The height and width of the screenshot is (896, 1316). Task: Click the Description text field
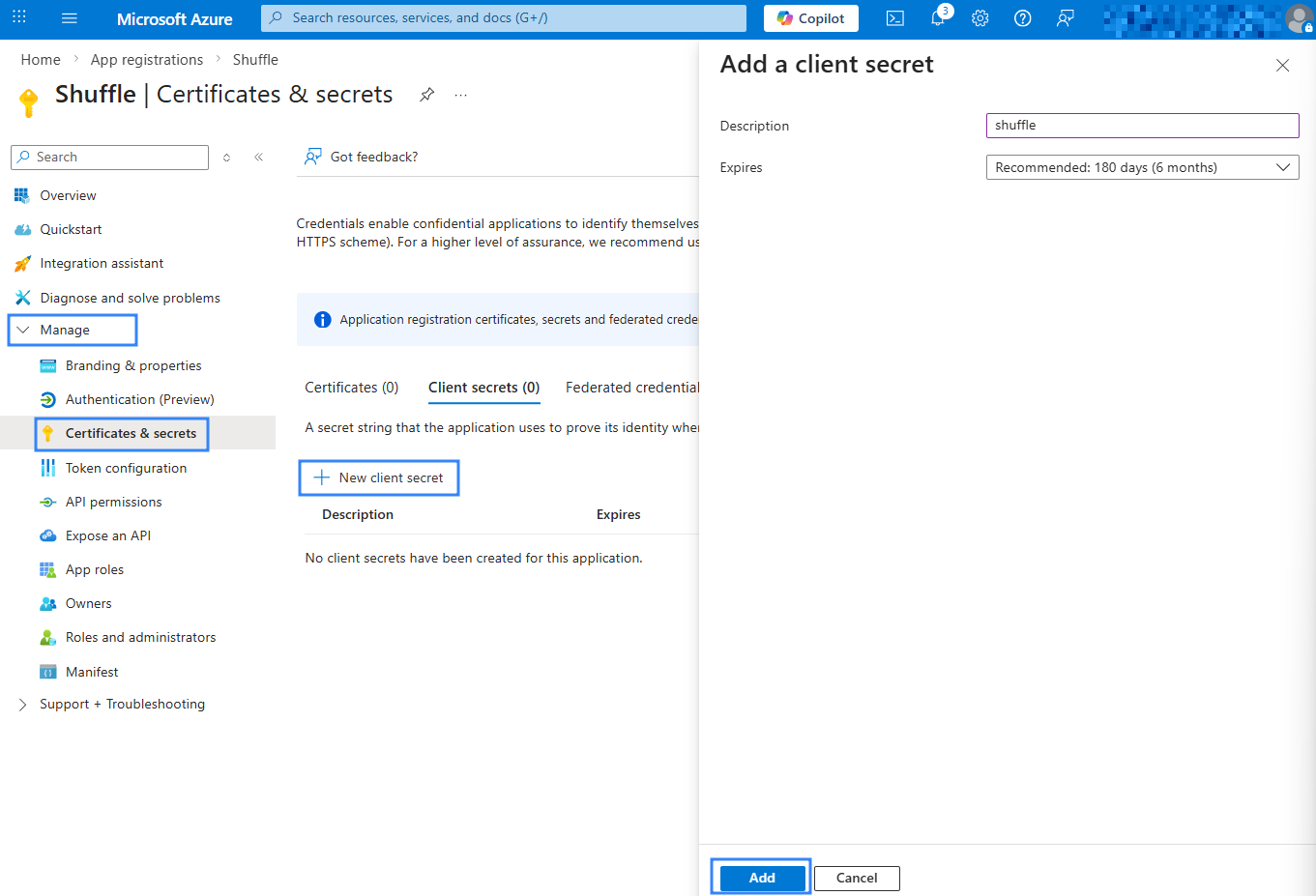pos(1142,126)
